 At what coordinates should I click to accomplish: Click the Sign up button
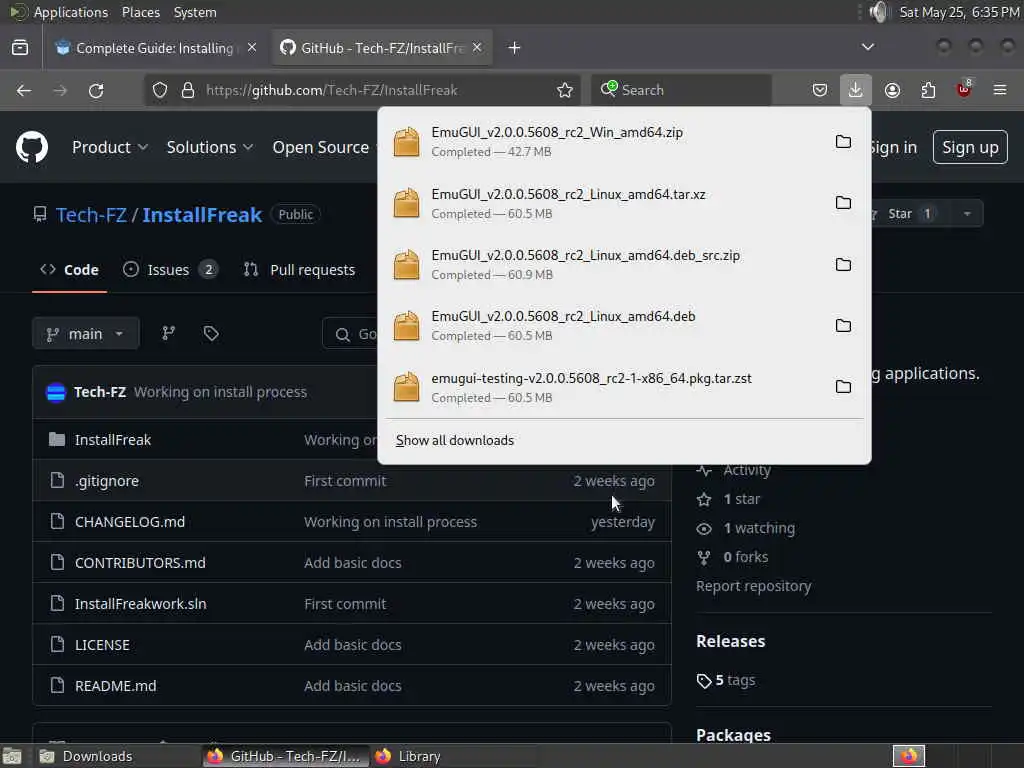(970, 147)
